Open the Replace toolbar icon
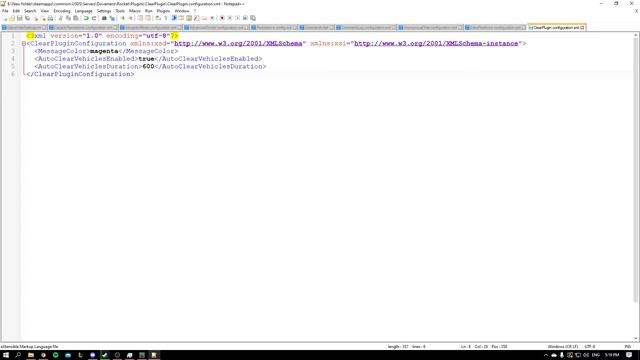This screenshot has height=360, width=640. (112, 18)
